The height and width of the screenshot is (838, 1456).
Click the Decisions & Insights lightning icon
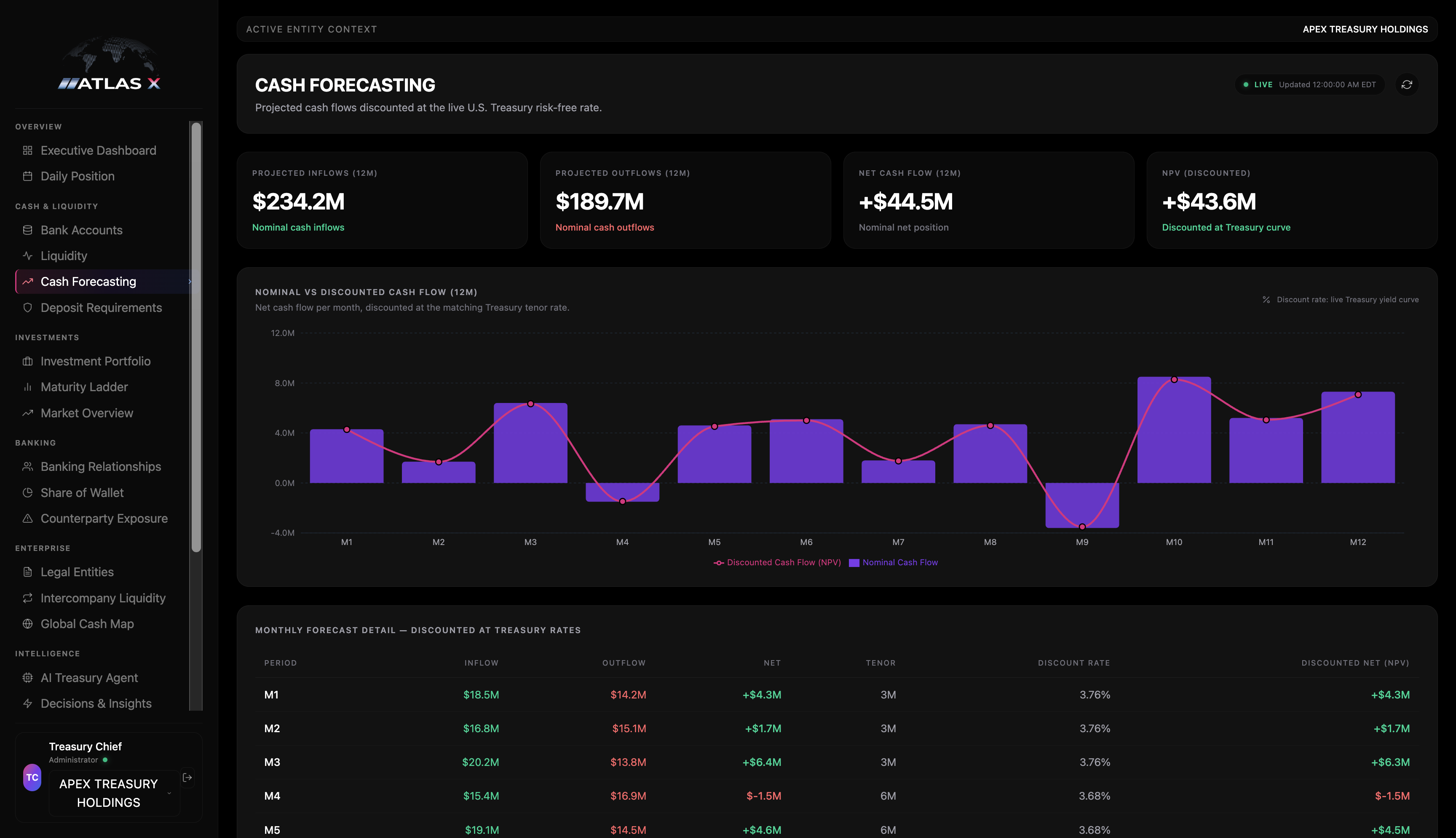point(28,703)
